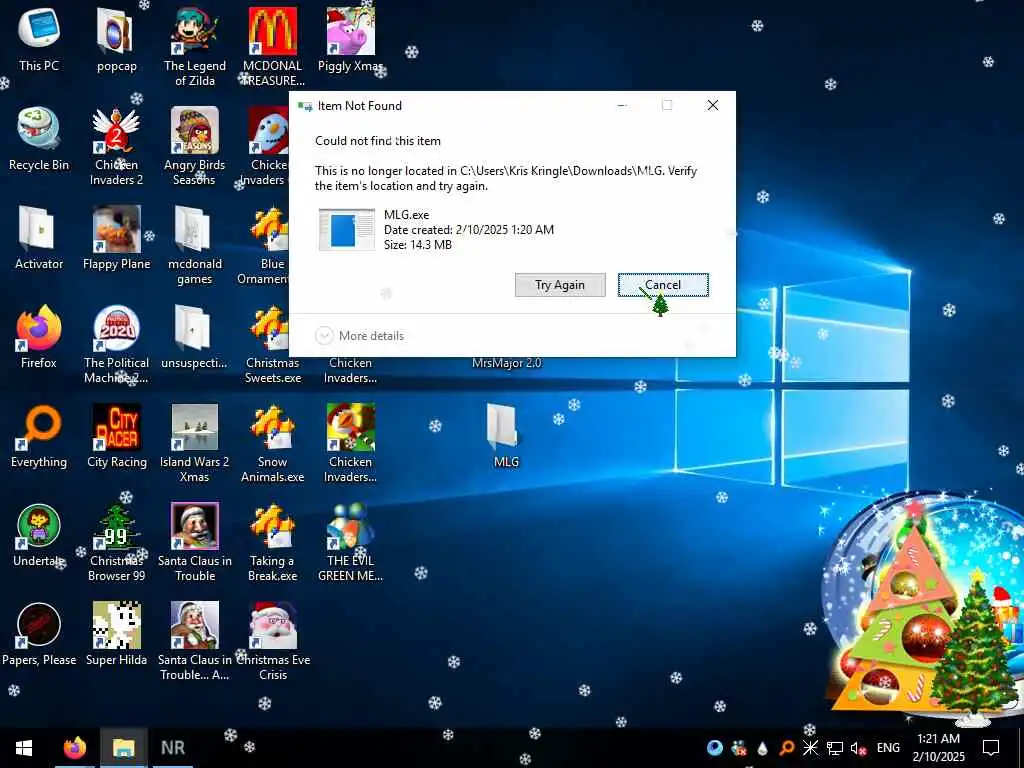Click the MLG.exe file thumbnail
This screenshot has width=1024, height=768.
pos(347,229)
